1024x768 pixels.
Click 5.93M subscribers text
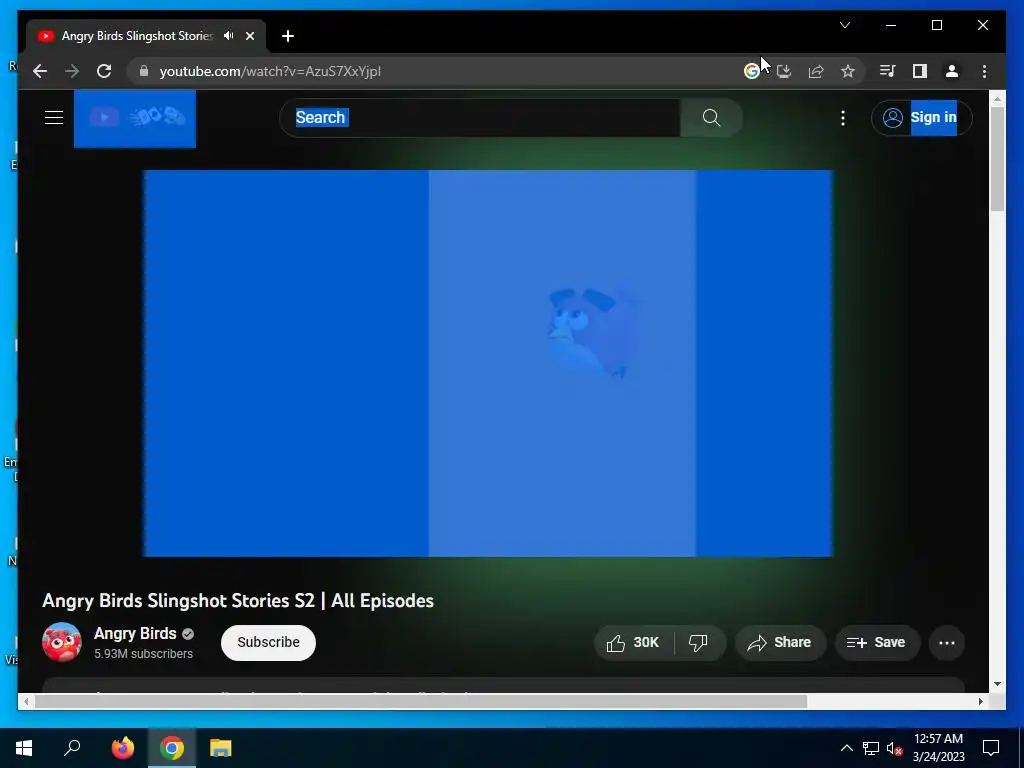(144, 654)
